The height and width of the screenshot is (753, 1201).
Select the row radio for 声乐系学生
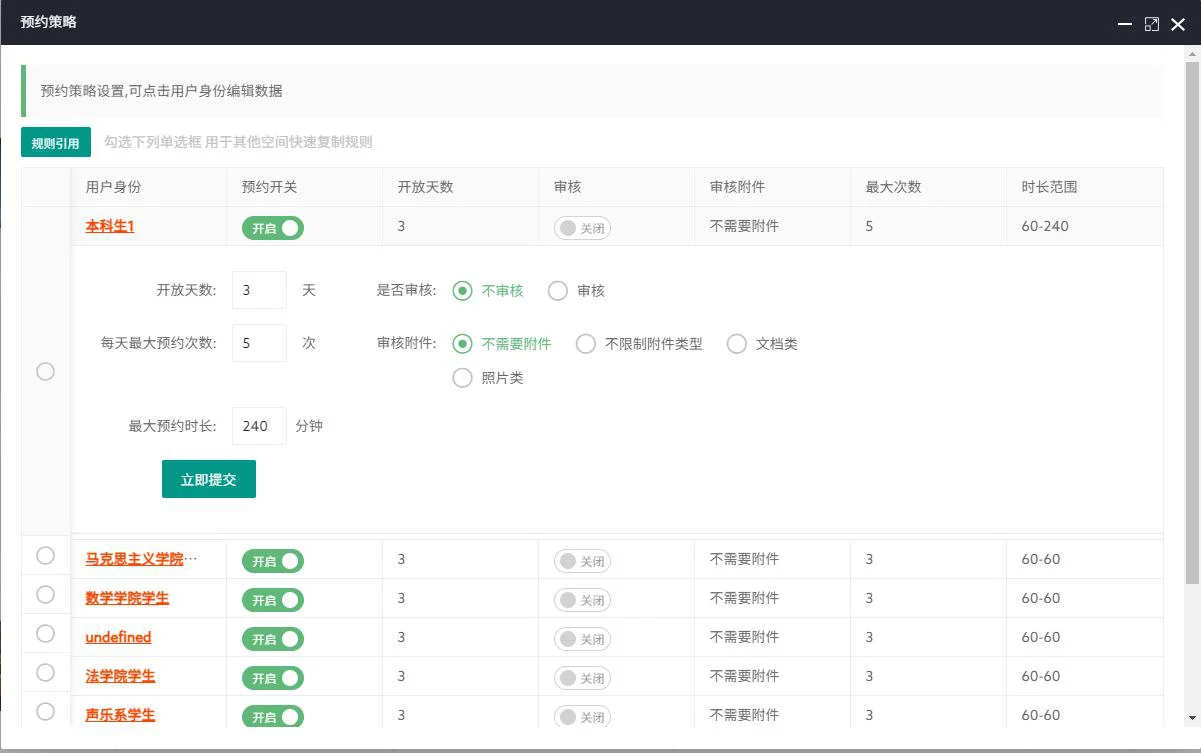click(45, 711)
